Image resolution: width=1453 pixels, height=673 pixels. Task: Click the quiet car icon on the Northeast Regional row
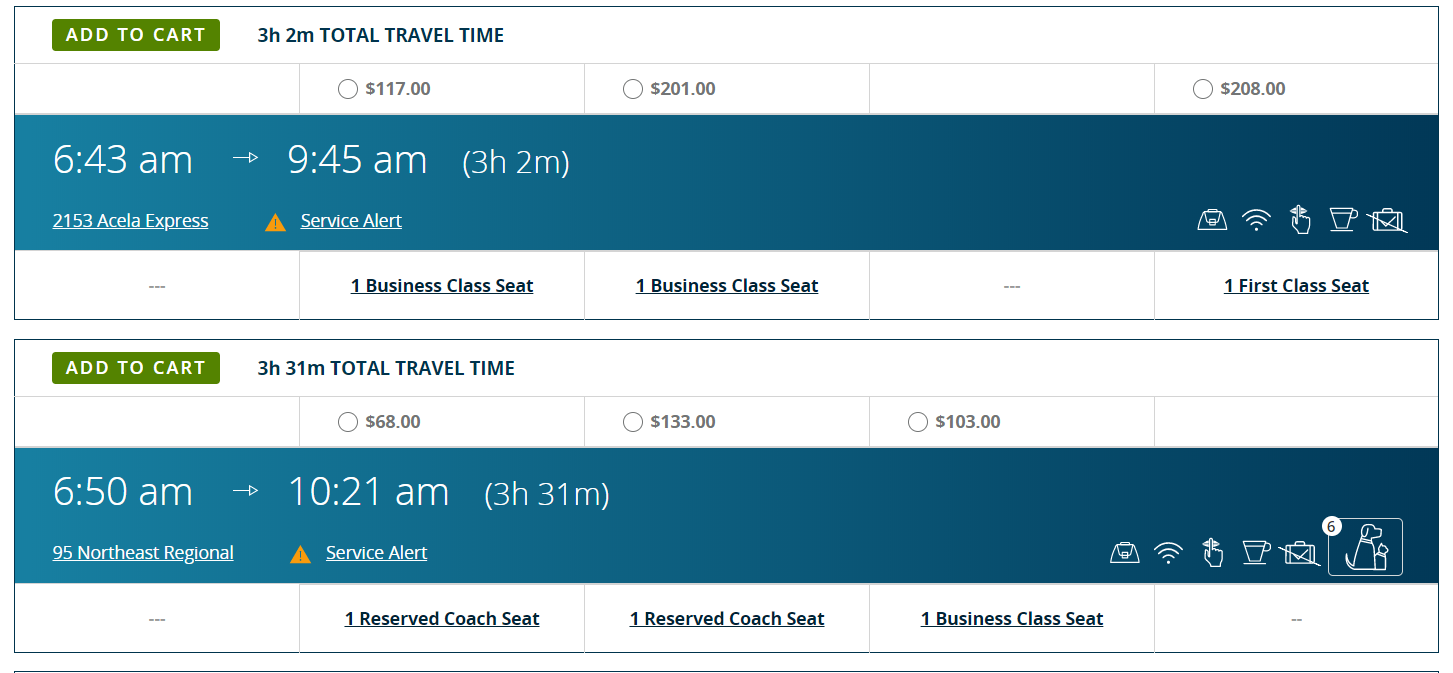1213,552
